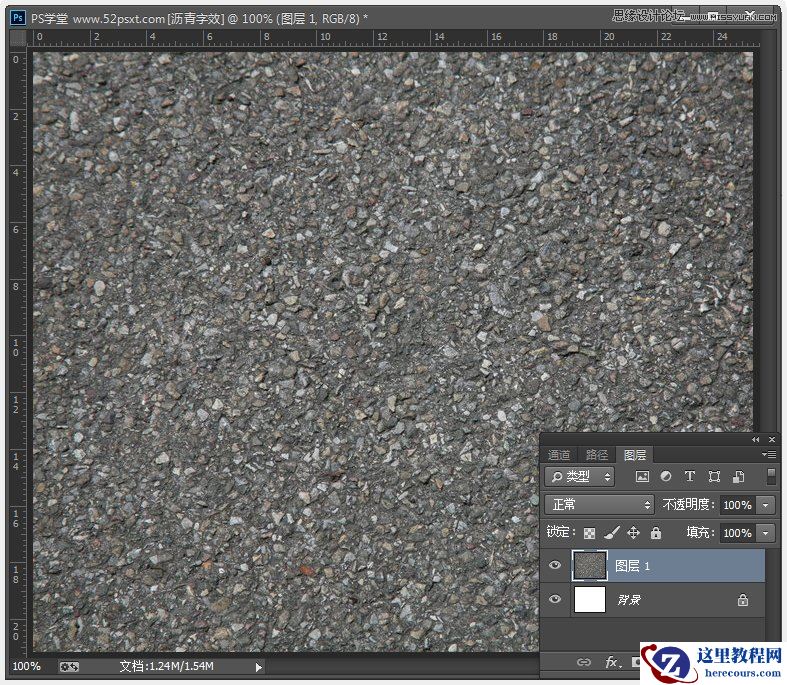This screenshot has width=787, height=685.
Task: Filter layers by shape layers
Action: click(x=714, y=476)
